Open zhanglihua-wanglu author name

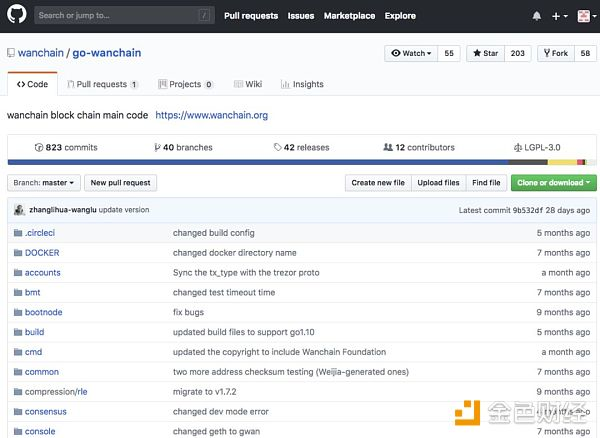[63, 210]
